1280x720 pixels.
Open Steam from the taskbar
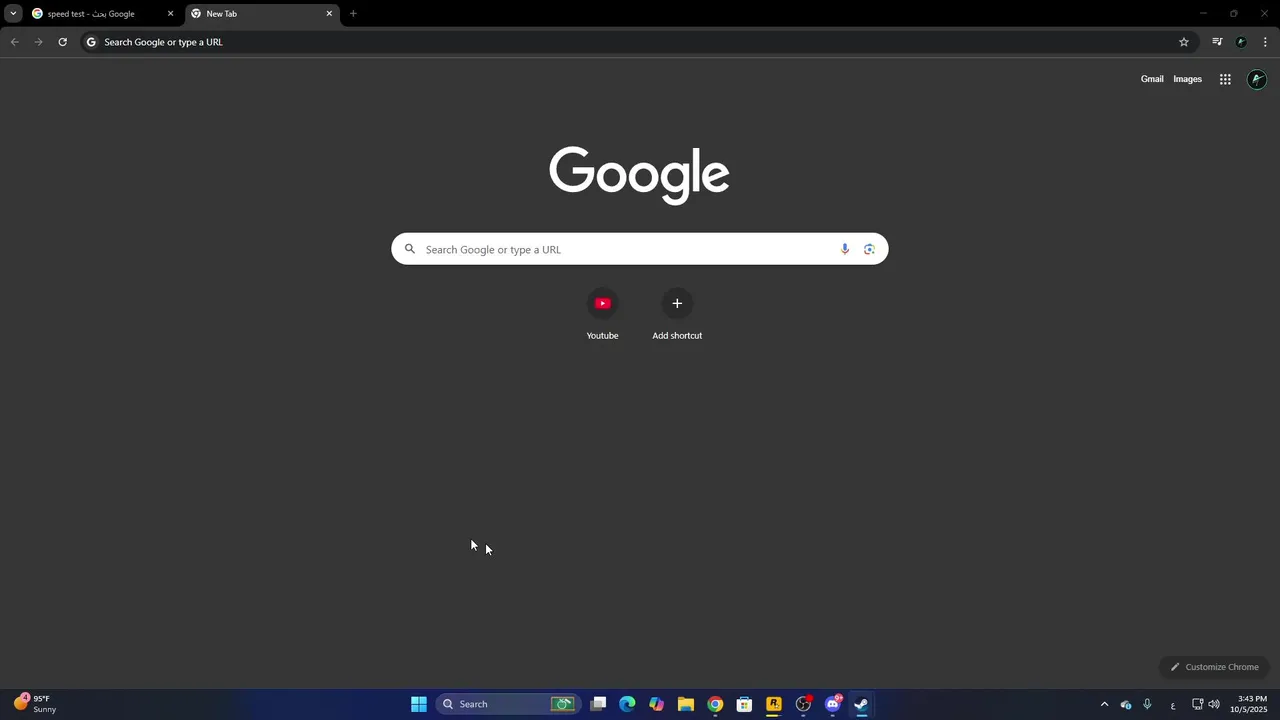tap(861, 704)
